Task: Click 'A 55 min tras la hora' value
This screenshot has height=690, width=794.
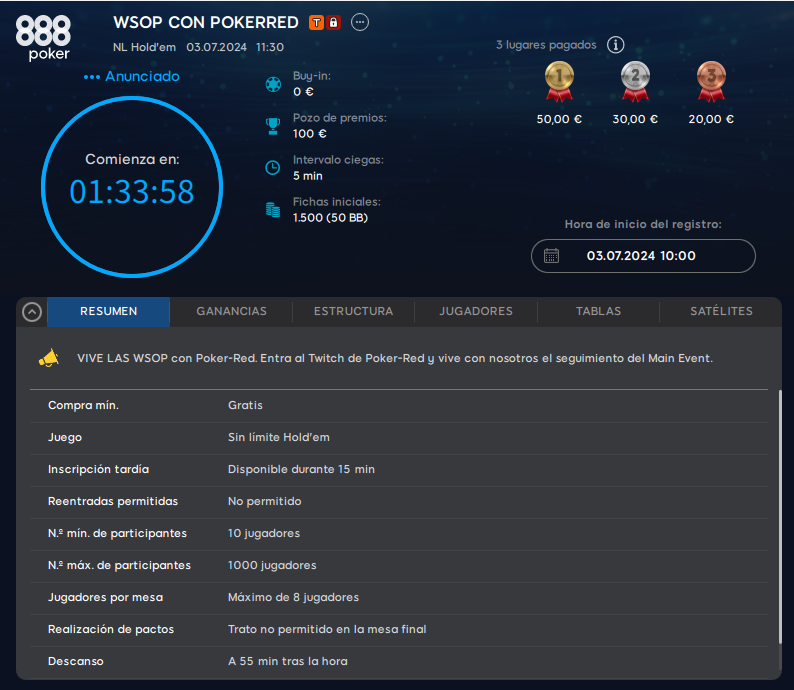Action: click(288, 661)
